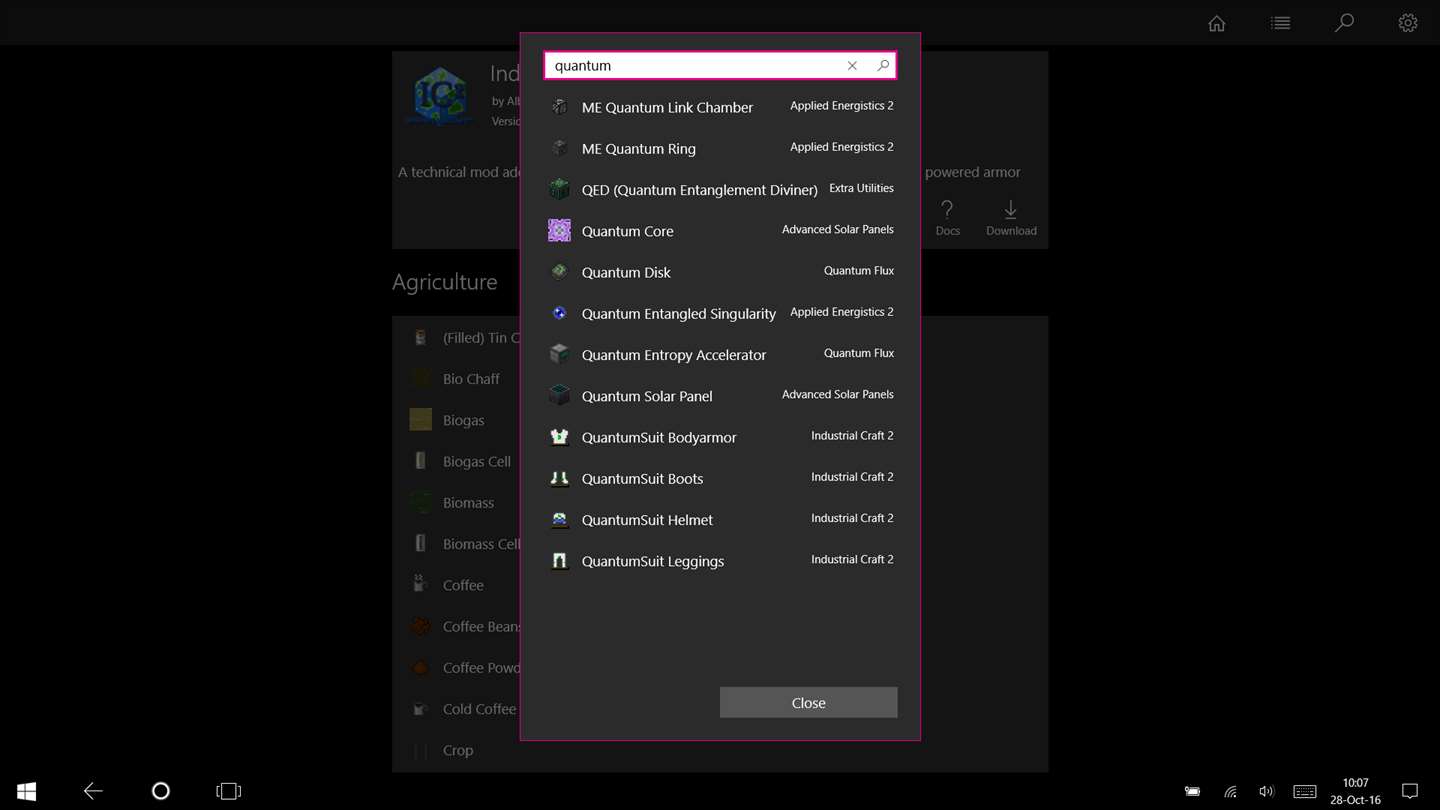Viewport: 1440px width, 810px height.
Task: Click Bio Chaff in Agriculture list
Action: (x=471, y=379)
